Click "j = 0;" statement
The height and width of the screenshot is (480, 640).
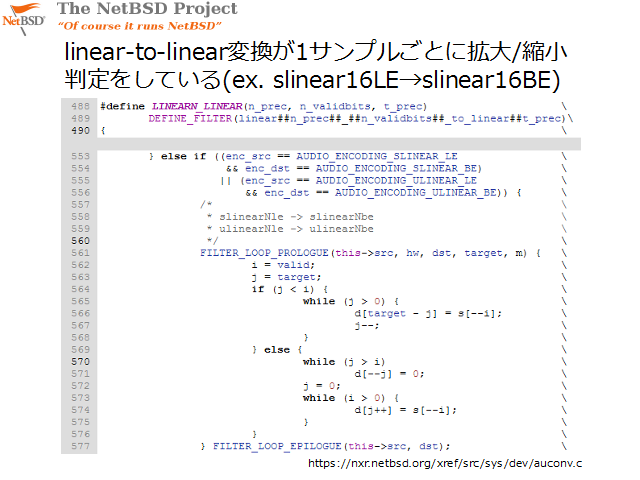click(322, 386)
